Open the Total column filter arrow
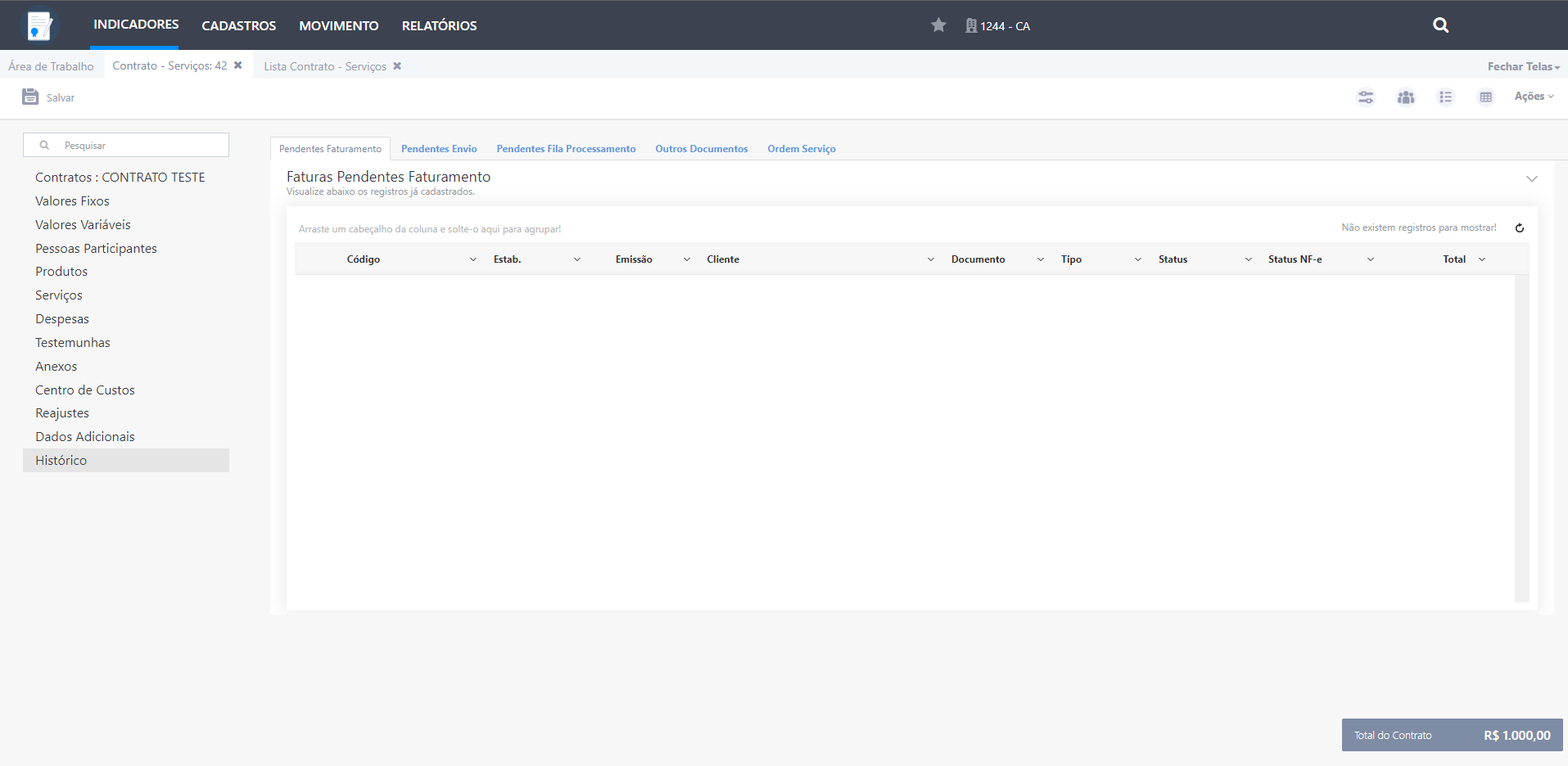 point(1482,259)
